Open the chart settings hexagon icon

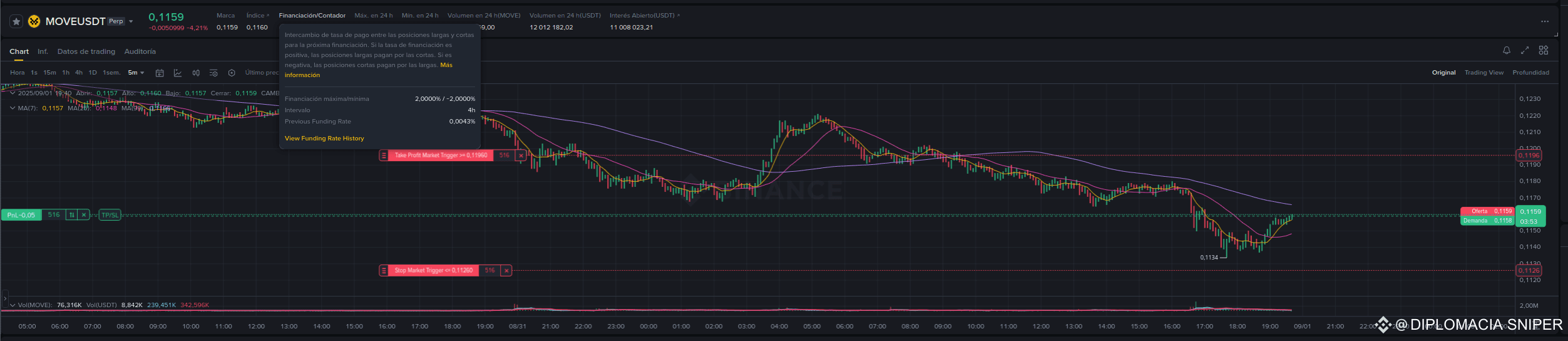232,73
